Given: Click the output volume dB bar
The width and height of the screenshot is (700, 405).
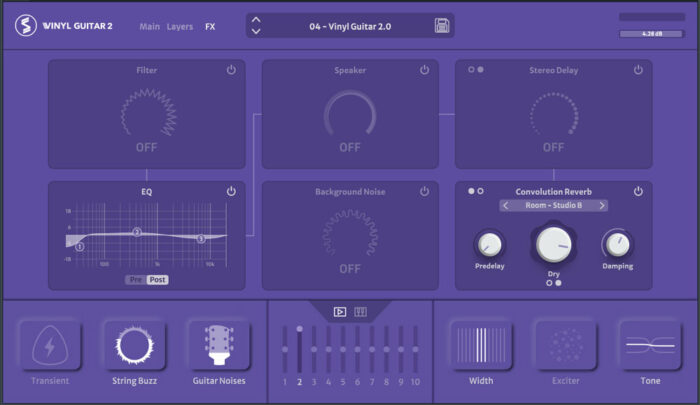Looking at the screenshot, I should (x=652, y=34).
